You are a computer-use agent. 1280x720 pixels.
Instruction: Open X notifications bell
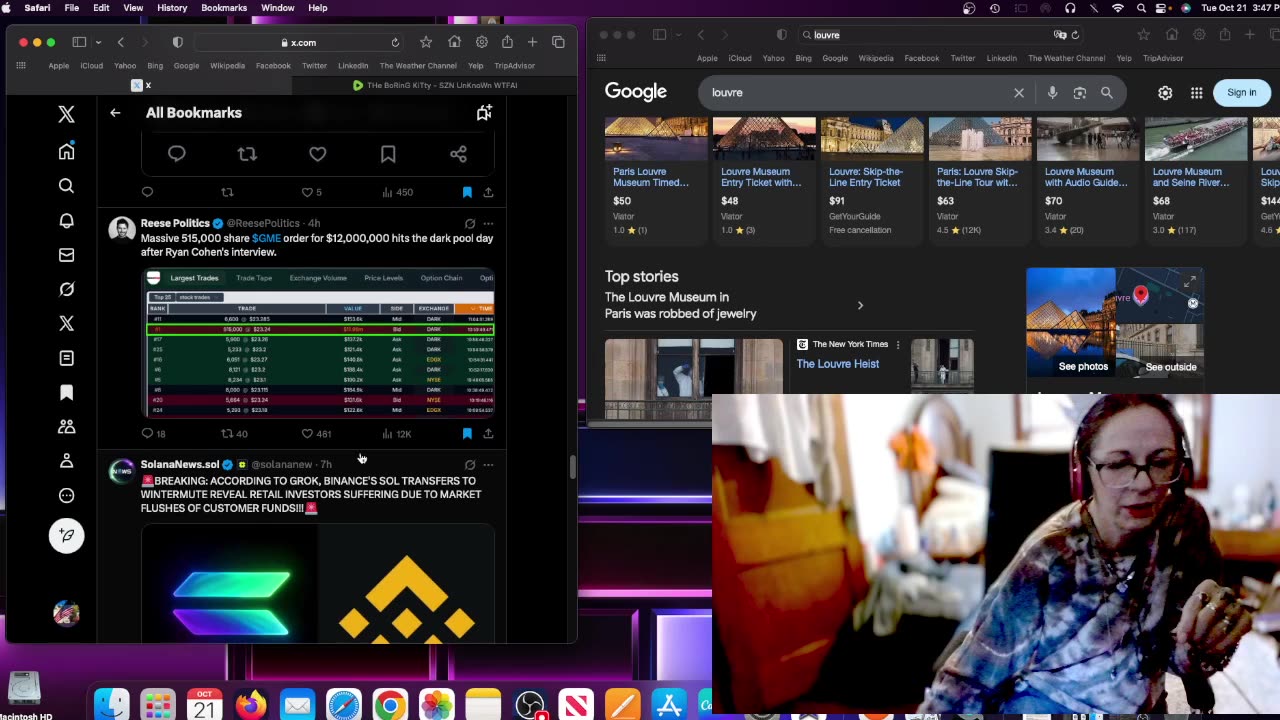click(x=66, y=220)
